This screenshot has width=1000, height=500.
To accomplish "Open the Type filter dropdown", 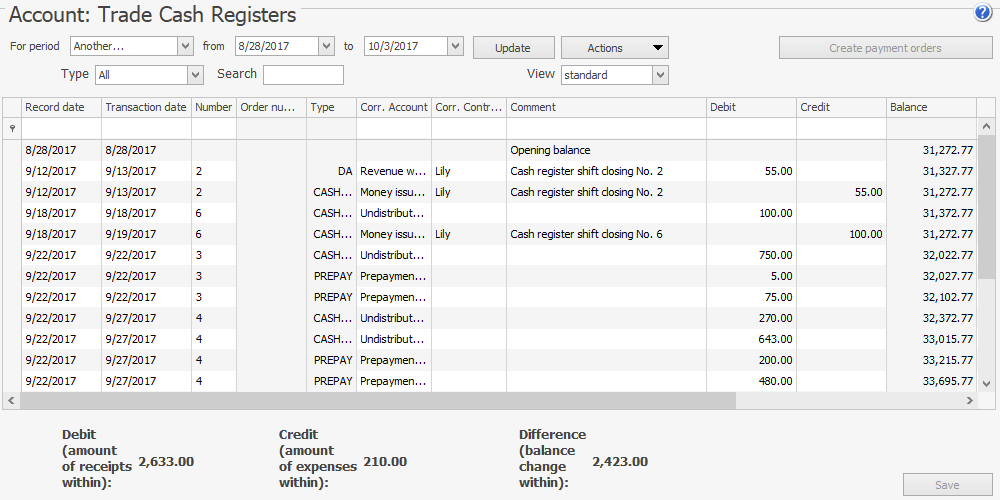I will pos(195,75).
